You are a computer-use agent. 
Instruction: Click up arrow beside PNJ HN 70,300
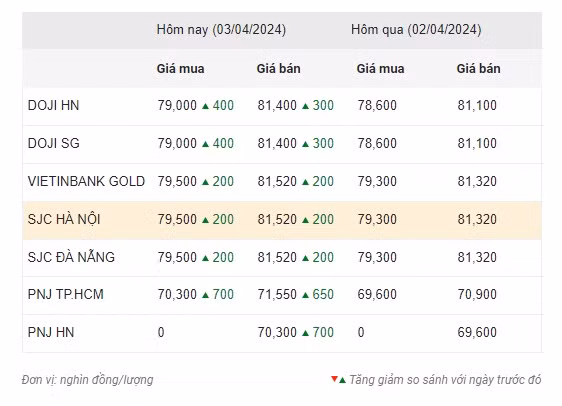click(305, 333)
